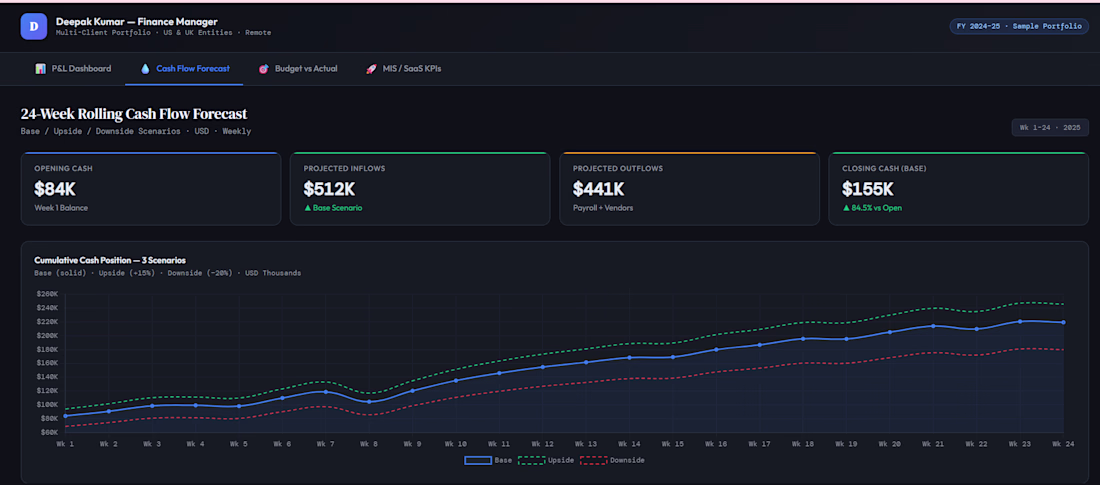Viewport: 1100px width, 485px height.
Task: Click the Base line point at Wk 8
Action: (369, 401)
